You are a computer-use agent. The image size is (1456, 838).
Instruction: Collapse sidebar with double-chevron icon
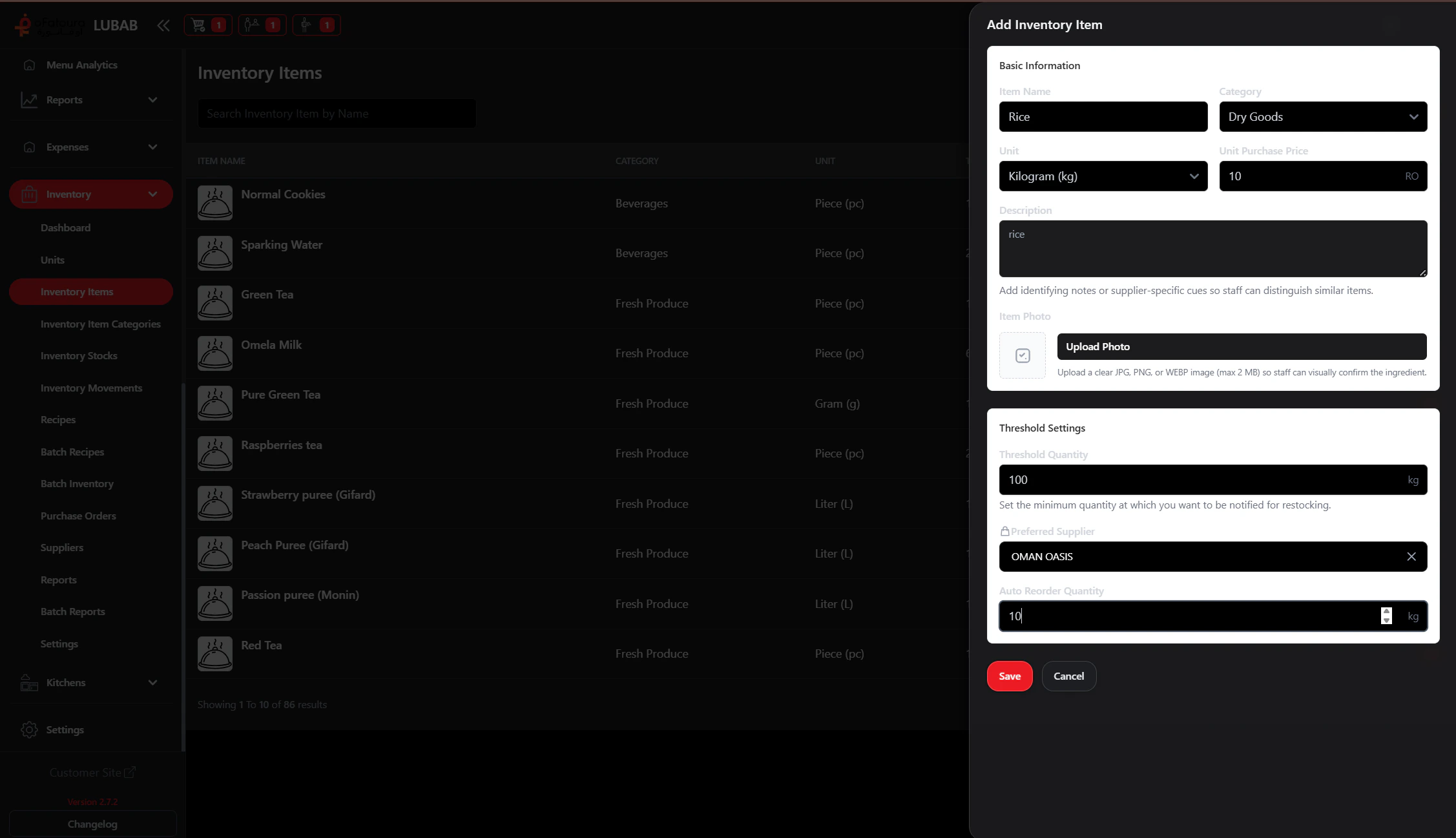163,25
